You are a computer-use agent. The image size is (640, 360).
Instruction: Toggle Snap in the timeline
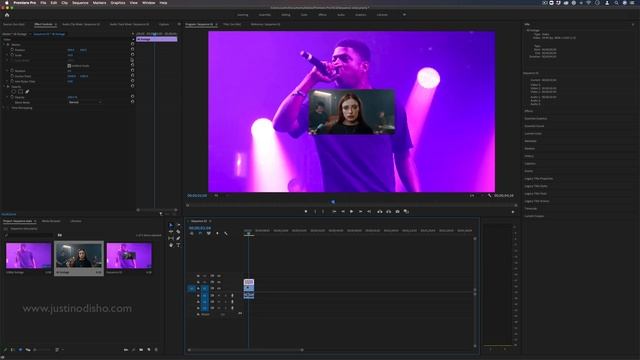pos(200,233)
